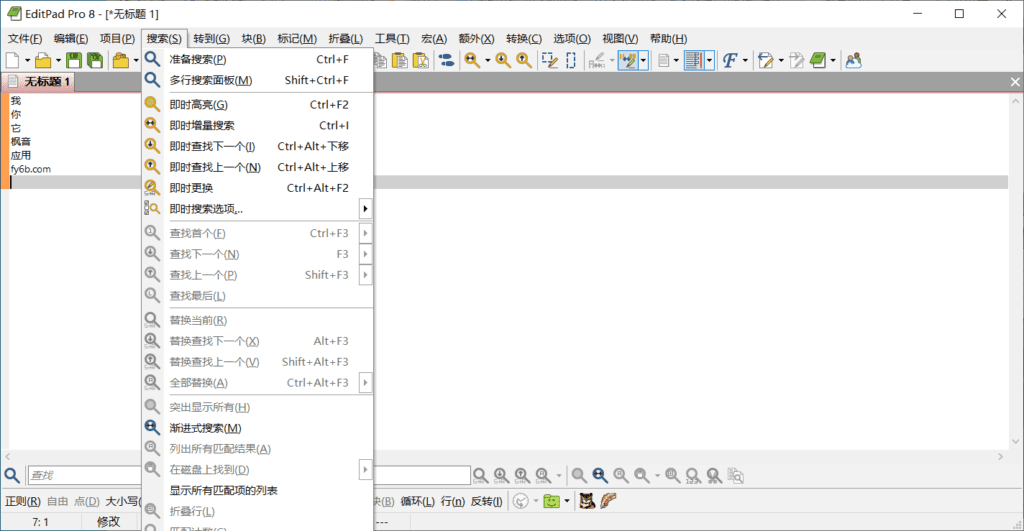
Task: Toggle the 反转(I) invert search option
Action: (486, 501)
